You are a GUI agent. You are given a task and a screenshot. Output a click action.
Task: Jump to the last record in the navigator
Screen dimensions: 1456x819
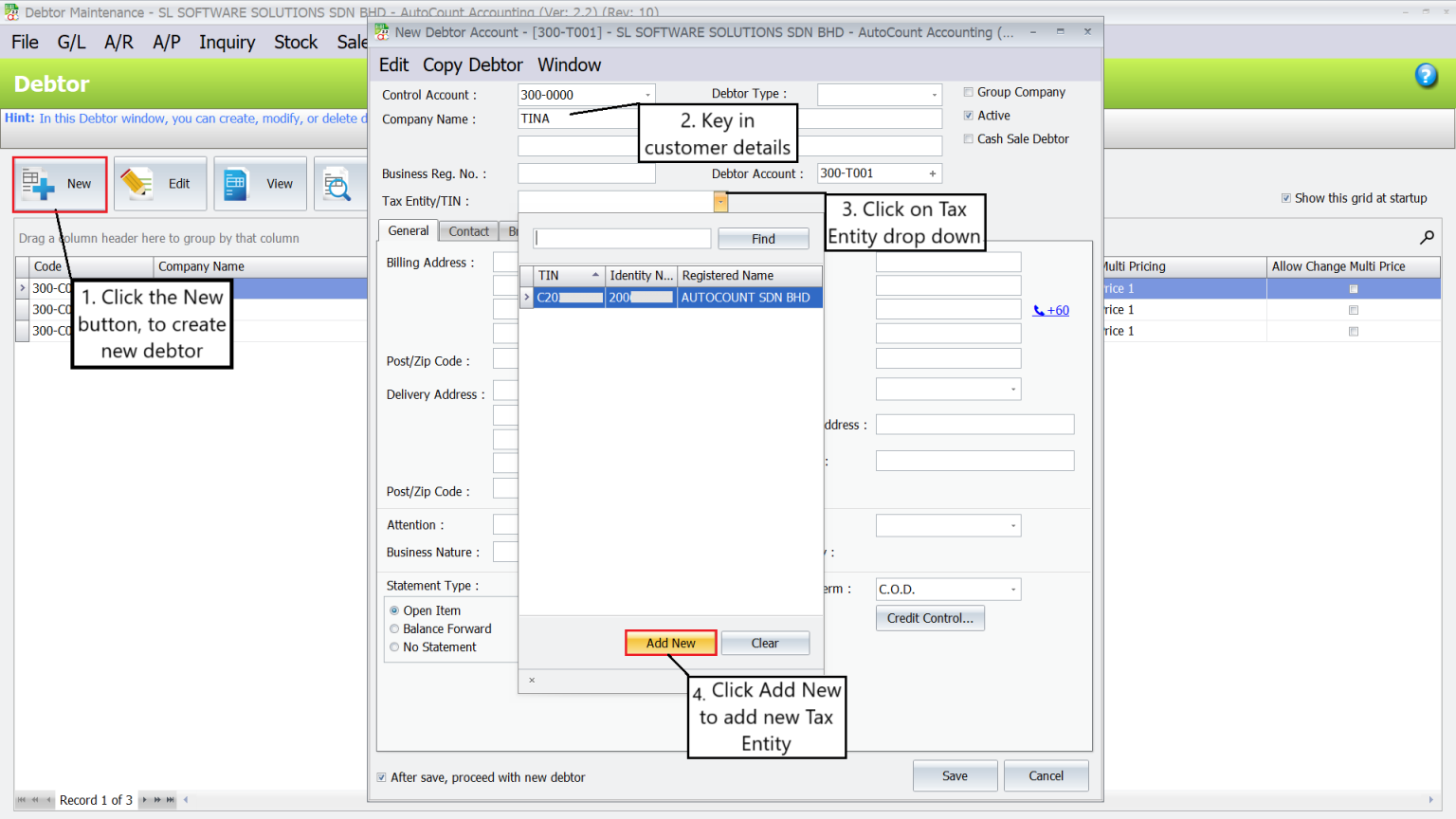171,800
